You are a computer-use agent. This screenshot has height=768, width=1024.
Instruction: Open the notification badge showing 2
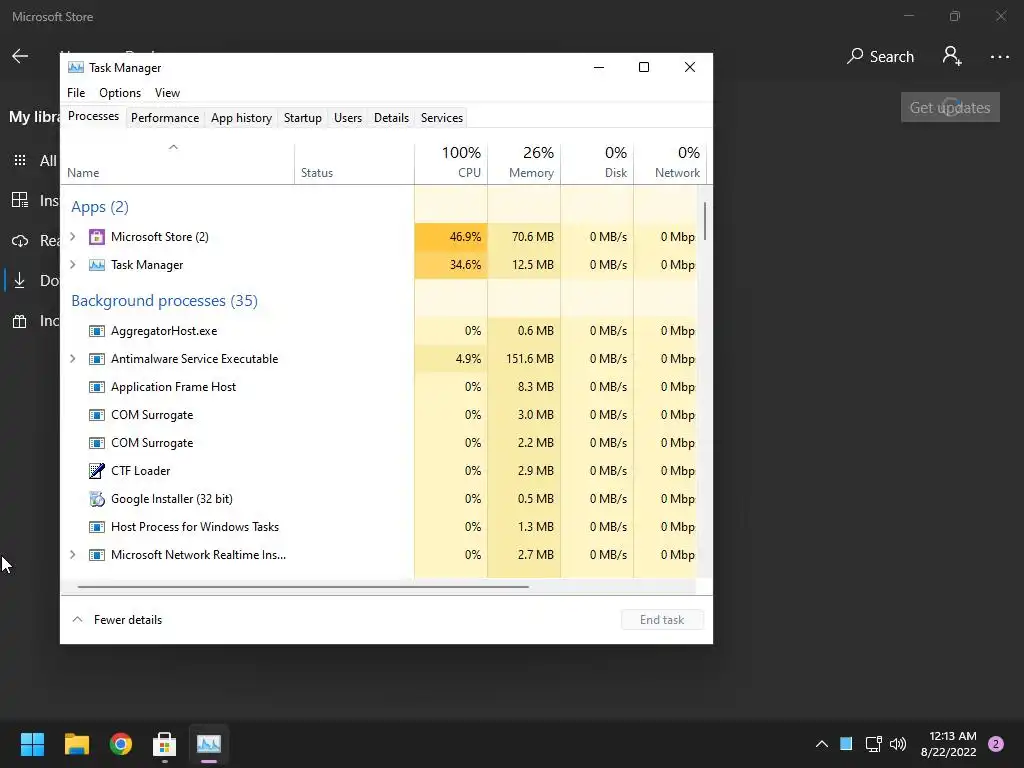[996, 744]
